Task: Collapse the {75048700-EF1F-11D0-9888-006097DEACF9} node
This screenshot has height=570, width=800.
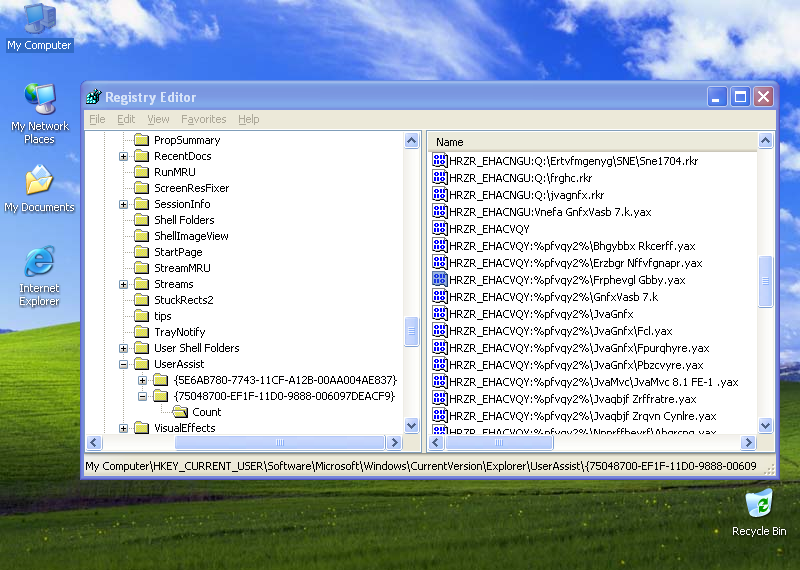Action: pos(143,396)
